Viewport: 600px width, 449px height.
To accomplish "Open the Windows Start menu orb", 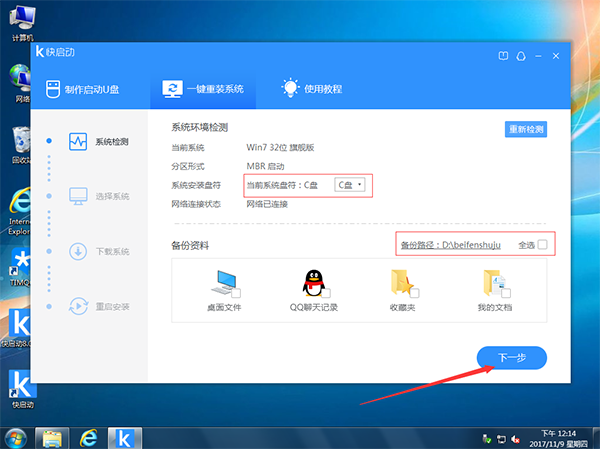I will tap(17, 436).
